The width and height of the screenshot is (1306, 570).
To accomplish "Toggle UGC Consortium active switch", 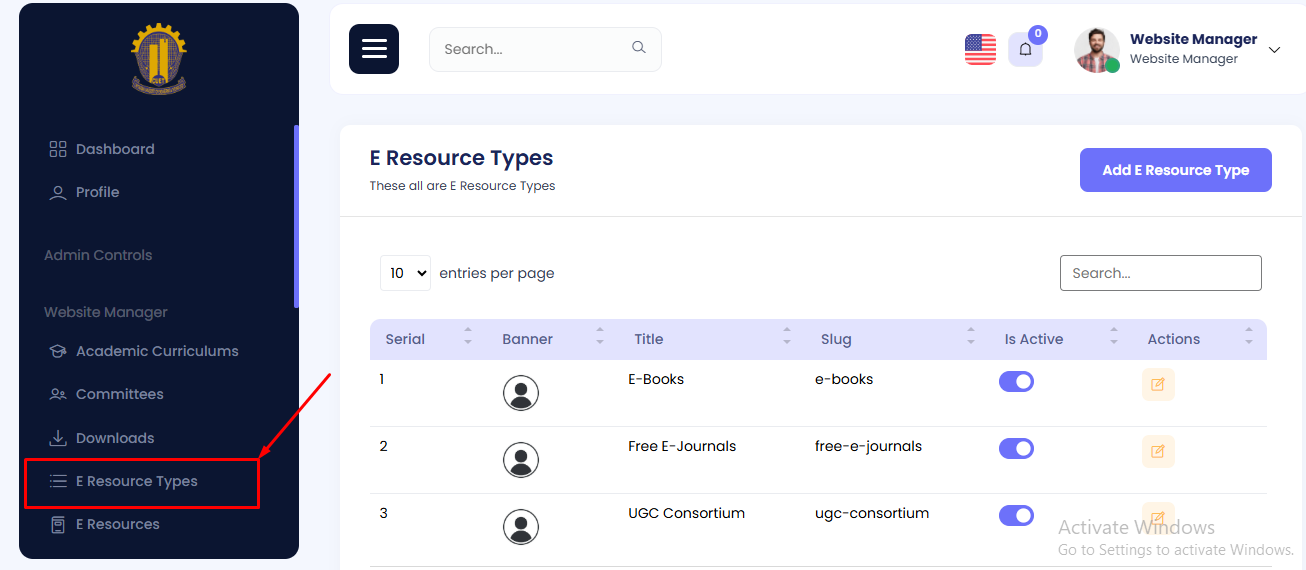I will click(1016, 515).
